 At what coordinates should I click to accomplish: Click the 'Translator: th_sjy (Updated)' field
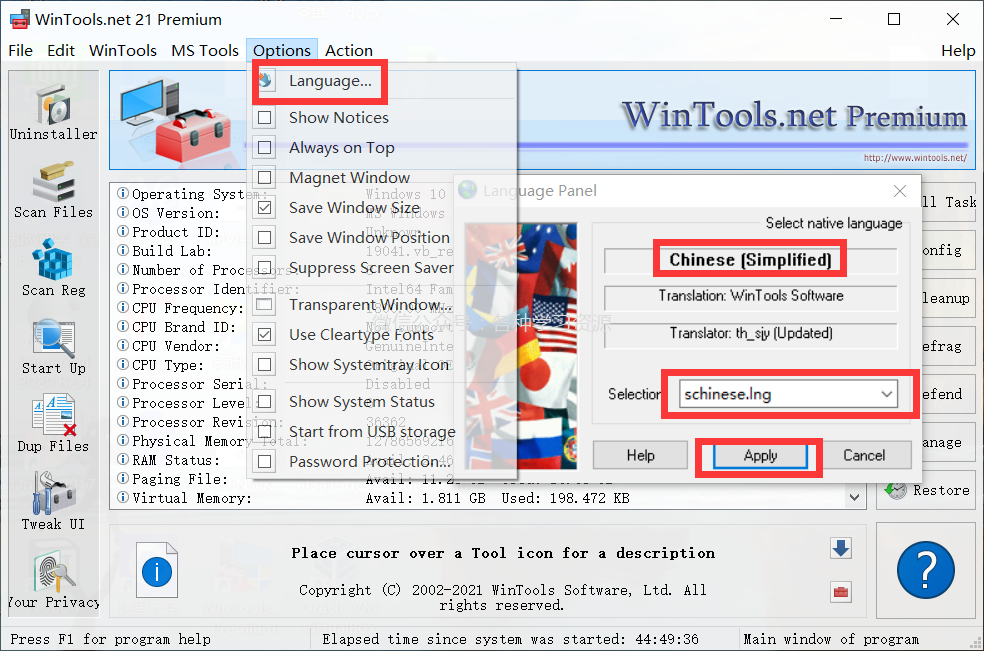[x=751, y=333]
